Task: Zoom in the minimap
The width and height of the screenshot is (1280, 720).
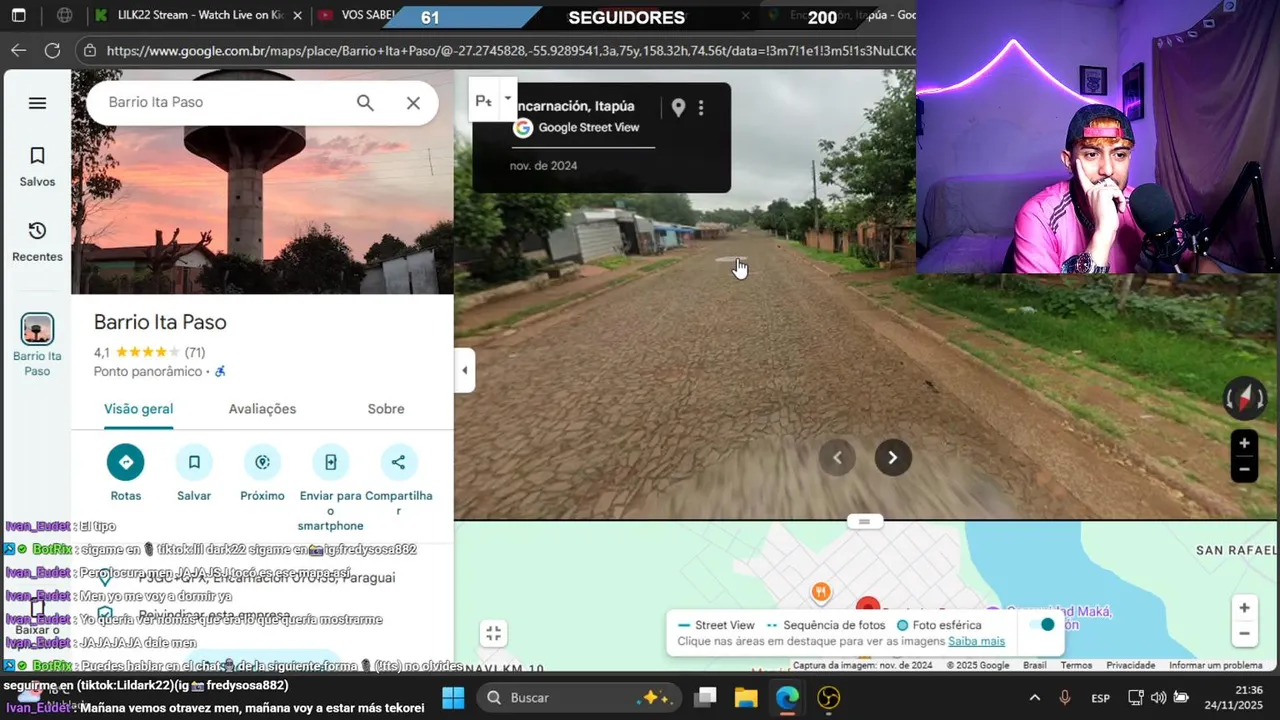Action: coord(1244,608)
